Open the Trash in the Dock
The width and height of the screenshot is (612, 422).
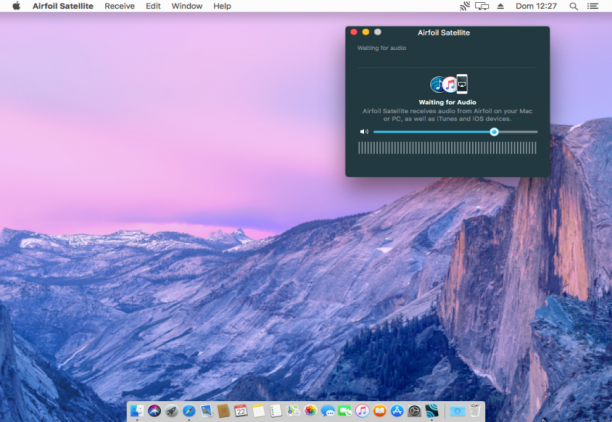475,411
